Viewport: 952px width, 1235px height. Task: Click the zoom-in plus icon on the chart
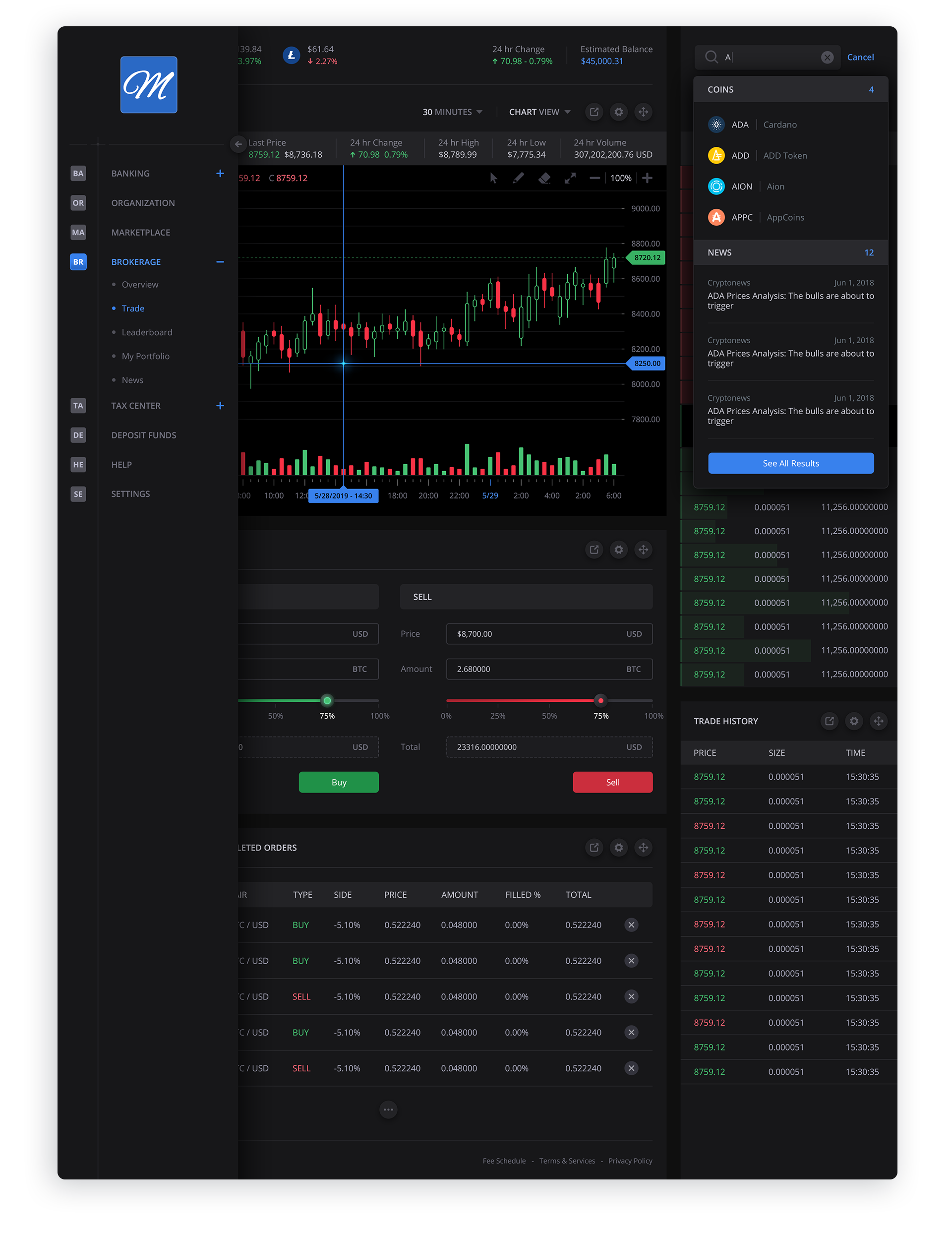click(x=647, y=178)
